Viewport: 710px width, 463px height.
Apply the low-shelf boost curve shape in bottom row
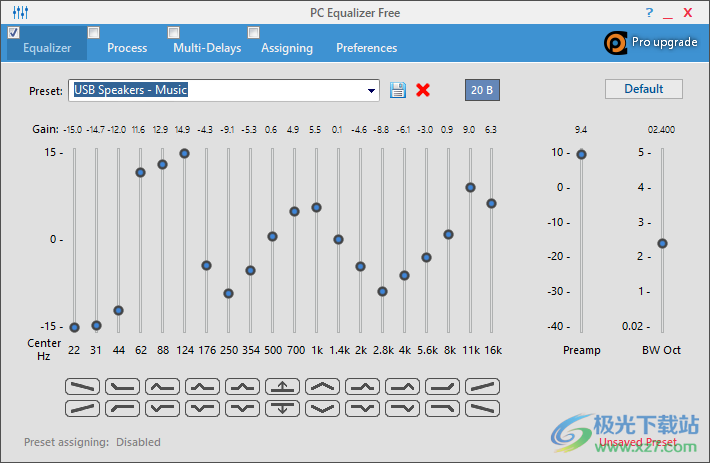[x=122, y=409]
